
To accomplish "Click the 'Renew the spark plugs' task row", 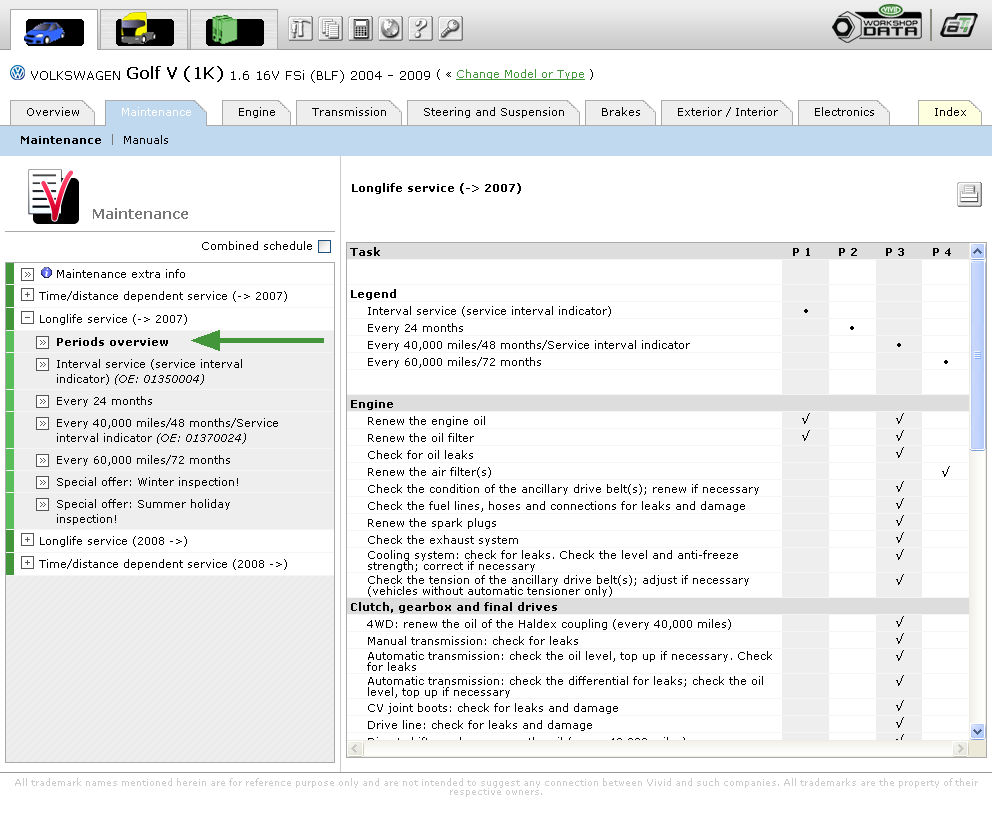I will (x=658, y=523).
